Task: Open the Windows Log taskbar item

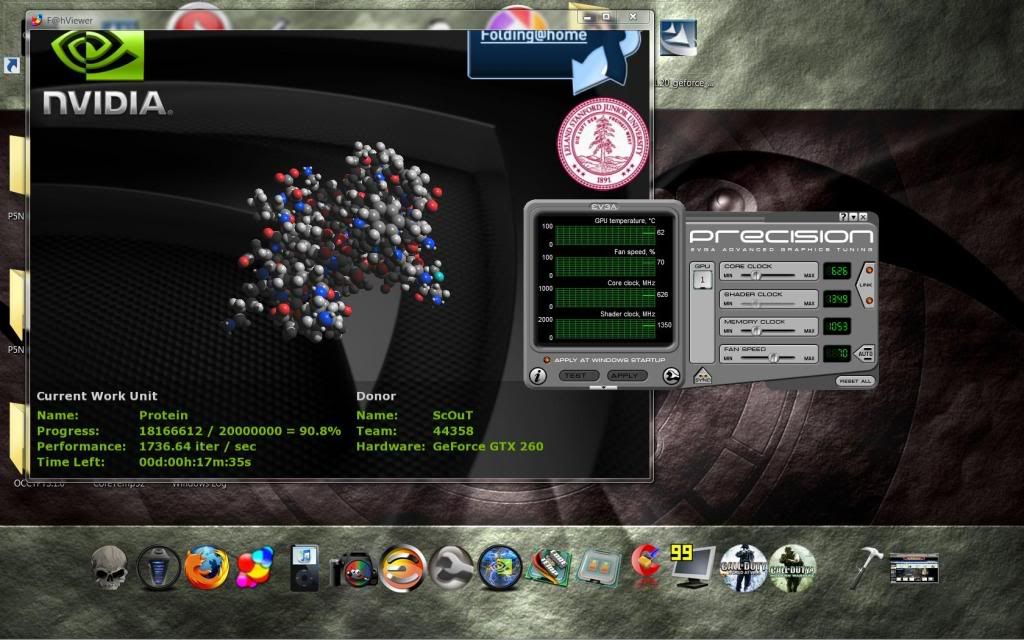Action: (x=199, y=483)
